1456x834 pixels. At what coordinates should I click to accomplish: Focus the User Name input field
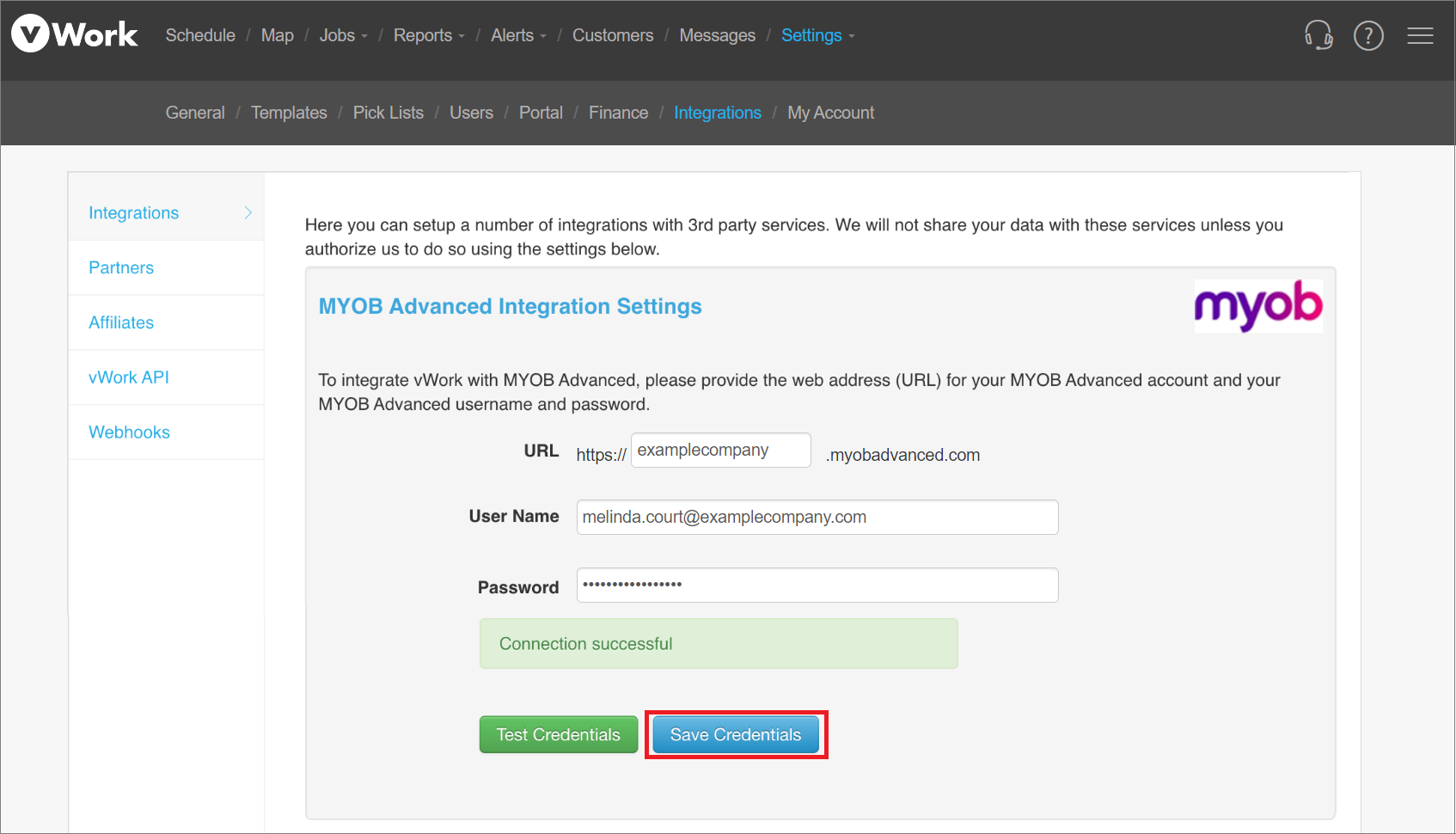pos(817,517)
